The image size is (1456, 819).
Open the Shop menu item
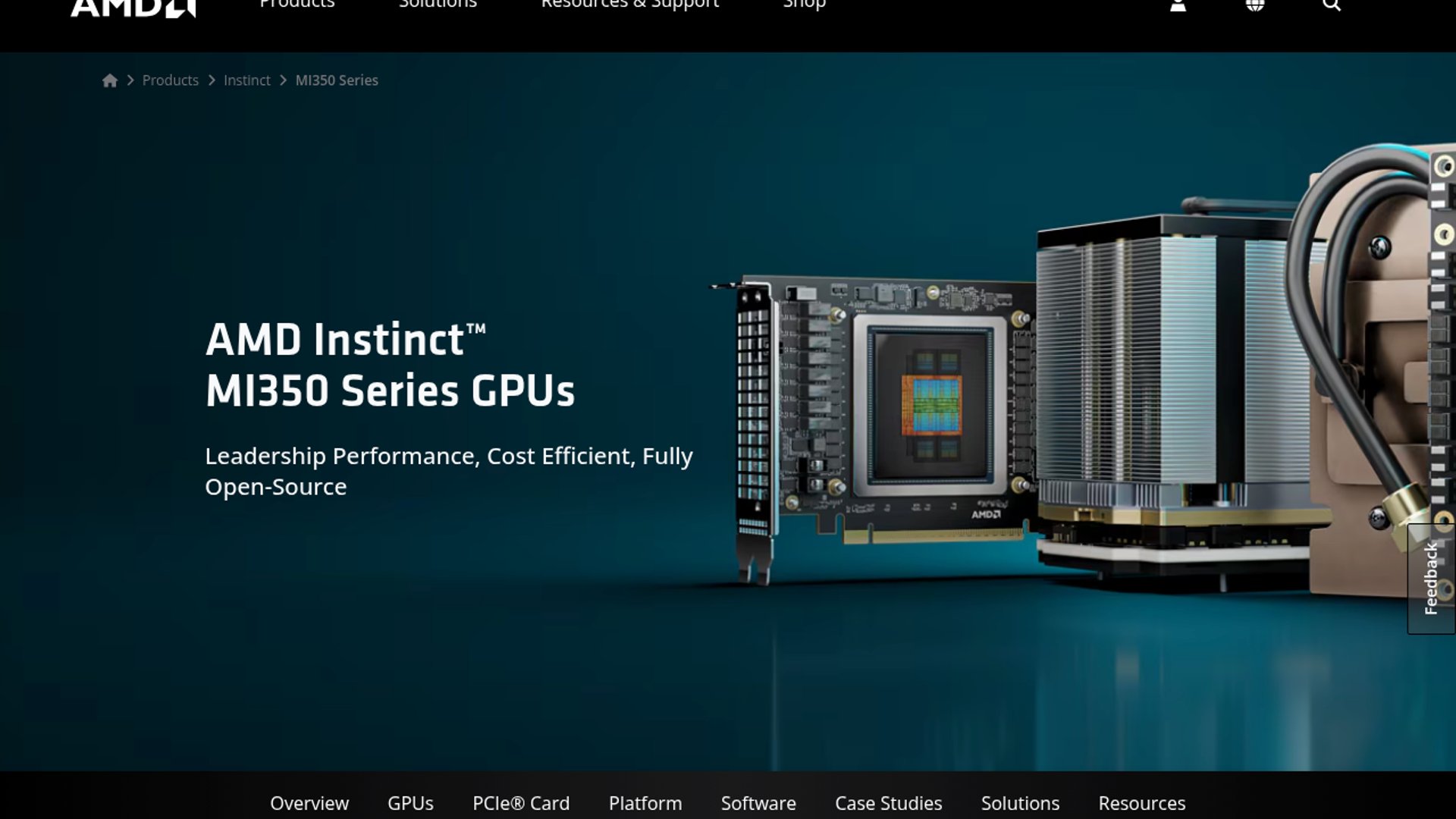[x=805, y=5]
